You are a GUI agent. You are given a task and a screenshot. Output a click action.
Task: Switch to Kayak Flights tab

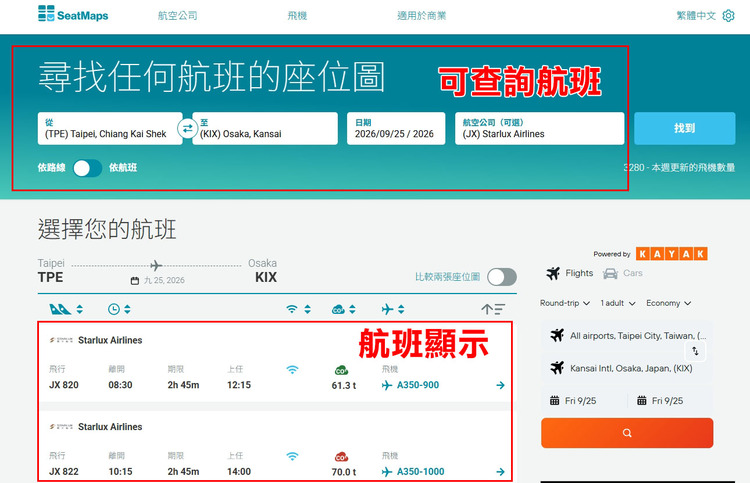tap(570, 274)
